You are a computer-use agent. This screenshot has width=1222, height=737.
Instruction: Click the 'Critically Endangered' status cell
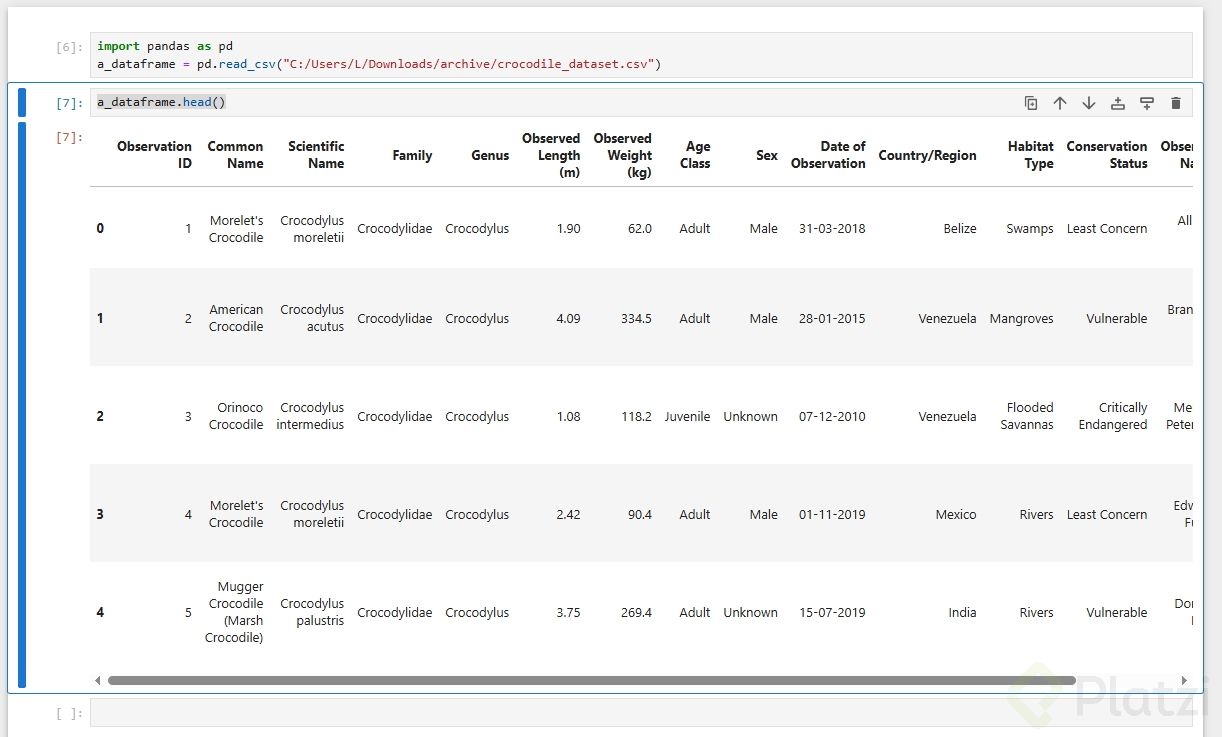[1113, 416]
